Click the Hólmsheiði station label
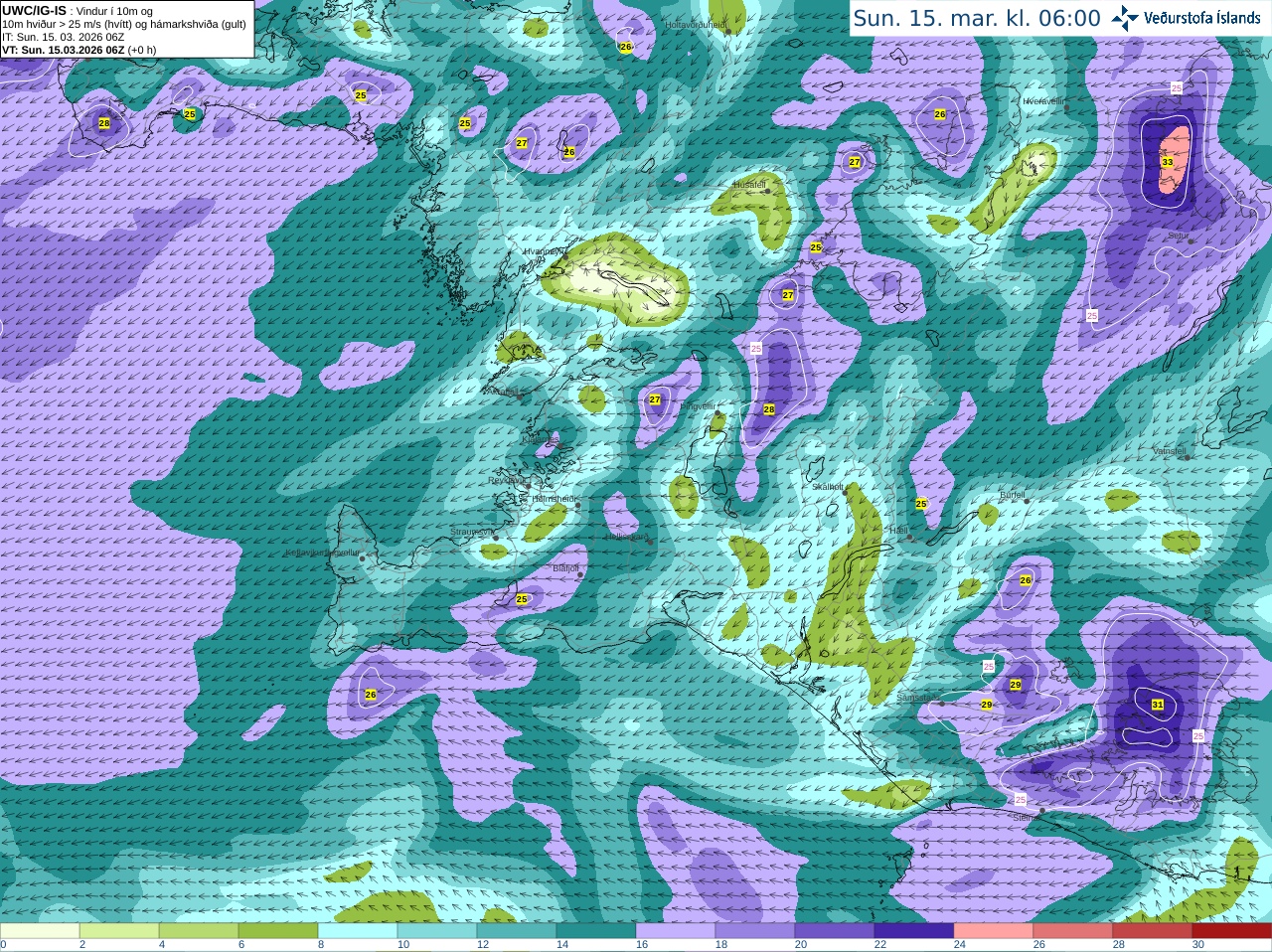 (x=555, y=499)
